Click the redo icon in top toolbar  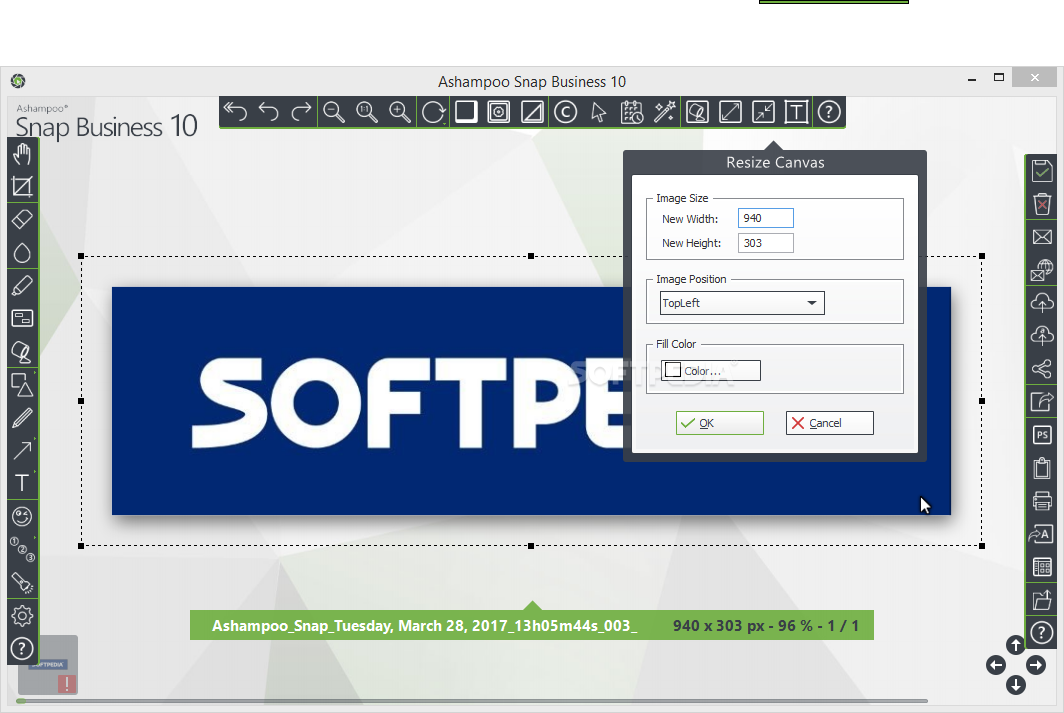pos(301,111)
